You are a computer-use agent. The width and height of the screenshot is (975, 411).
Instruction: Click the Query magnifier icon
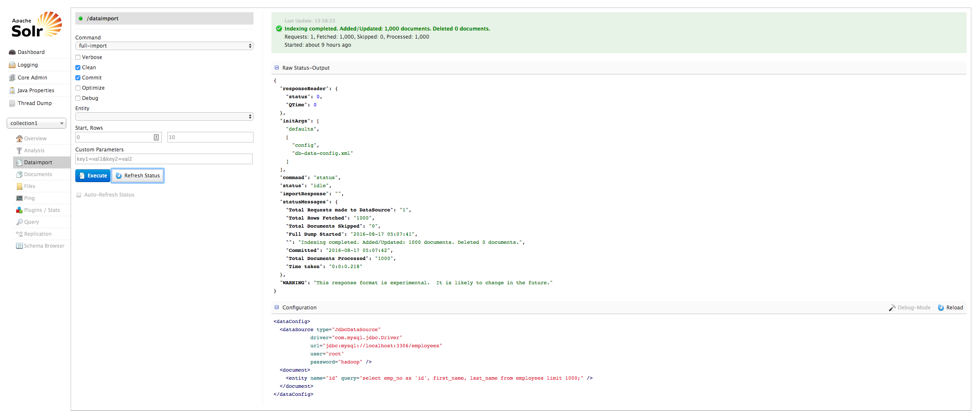click(x=19, y=222)
